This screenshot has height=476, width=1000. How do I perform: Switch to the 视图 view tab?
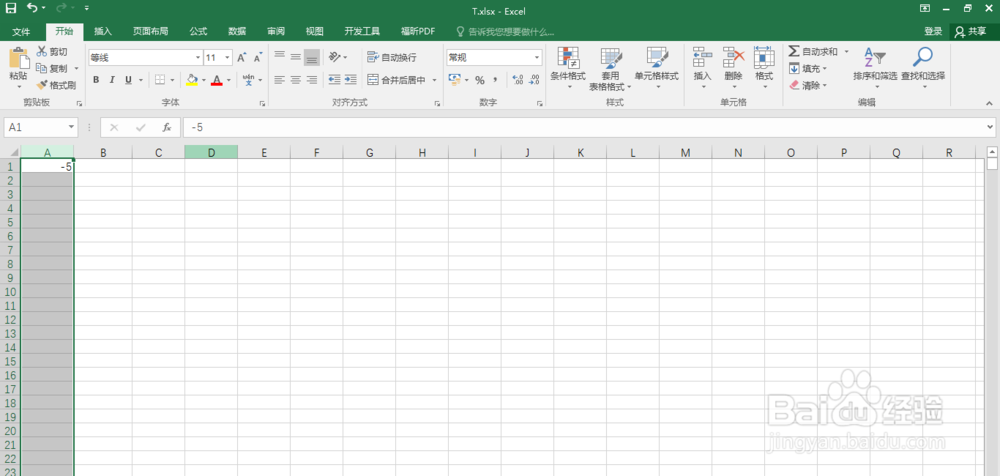click(314, 31)
